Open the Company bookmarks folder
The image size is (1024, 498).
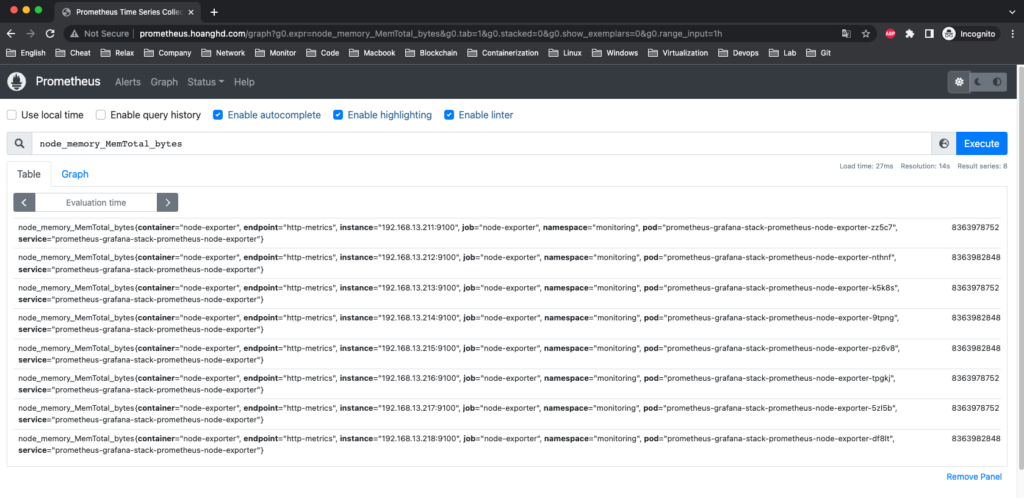pos(168,53)
